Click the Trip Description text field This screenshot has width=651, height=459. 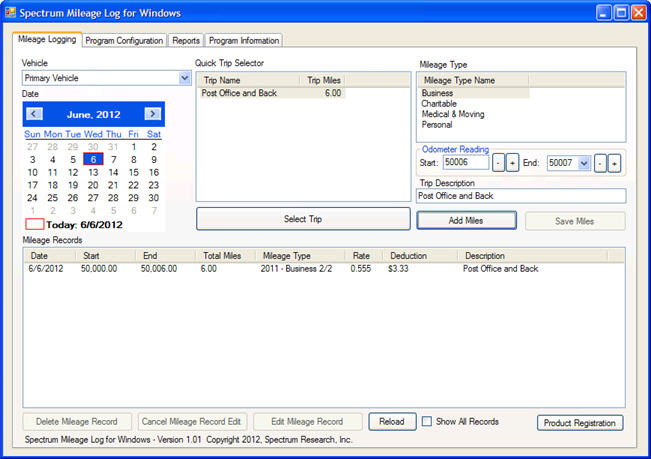(520, 196)
